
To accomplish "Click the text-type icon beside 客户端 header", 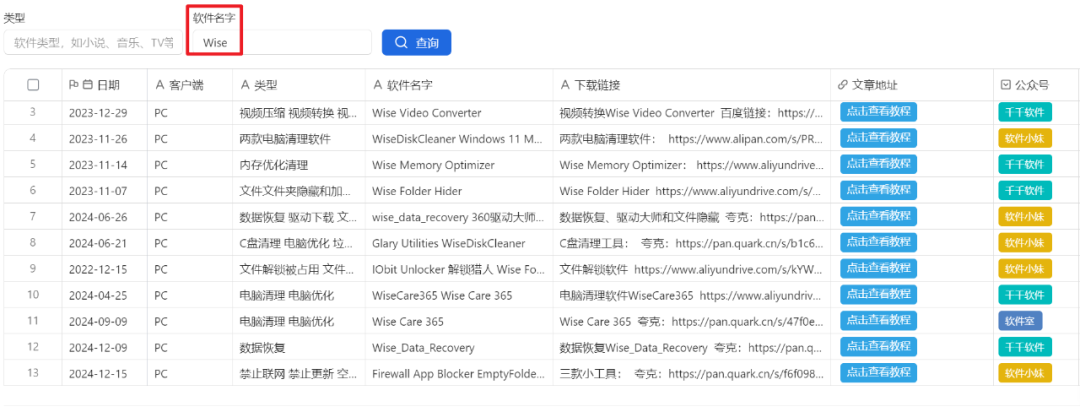I will [160, 85].
